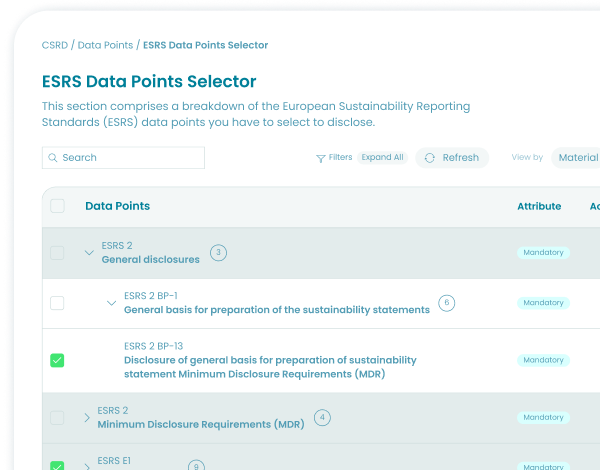Screen dimensions: 600x470
Task: Click the 'View by' label
Action: (x=527, y=157)
